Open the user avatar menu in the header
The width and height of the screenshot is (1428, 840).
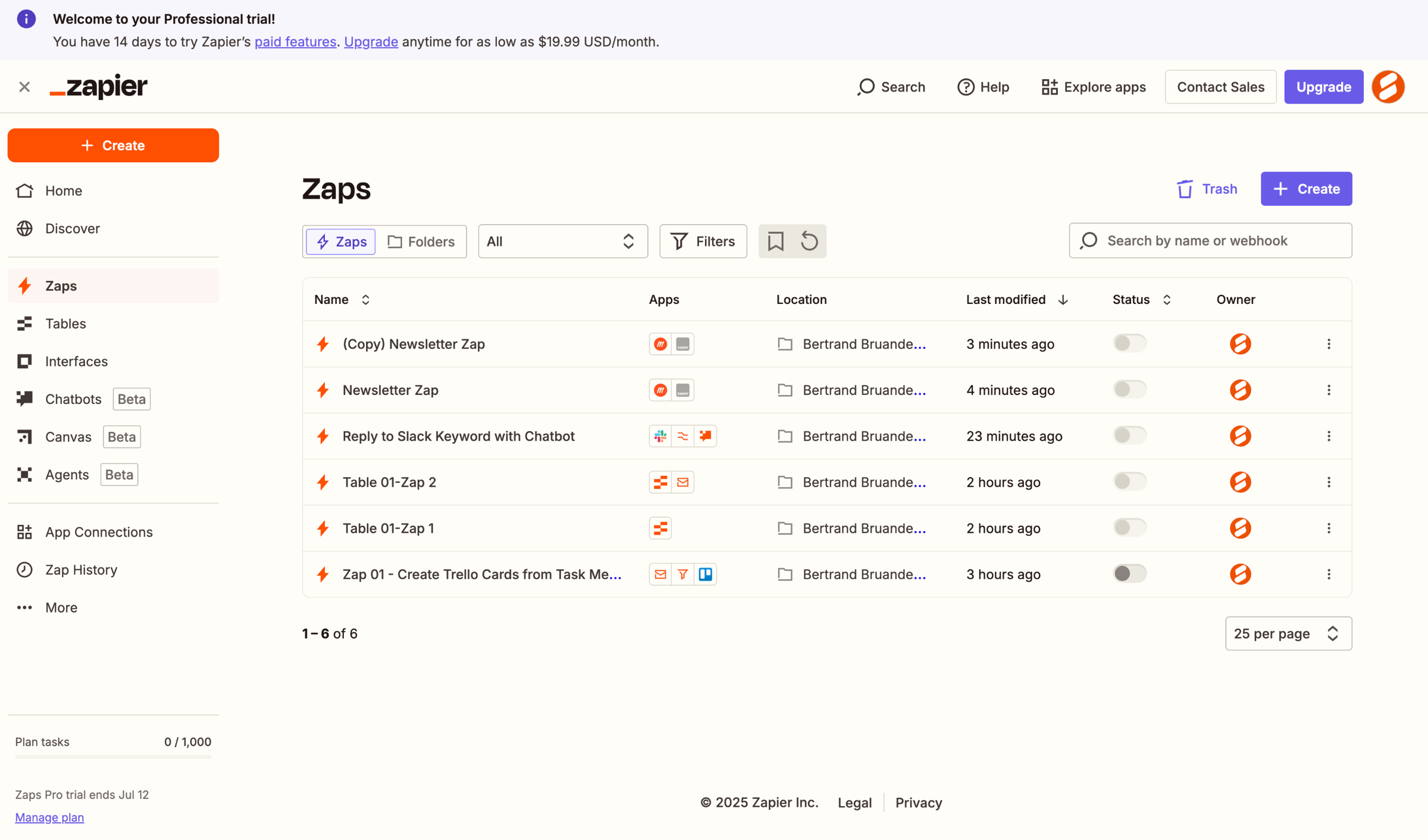tap(1388, 87)
